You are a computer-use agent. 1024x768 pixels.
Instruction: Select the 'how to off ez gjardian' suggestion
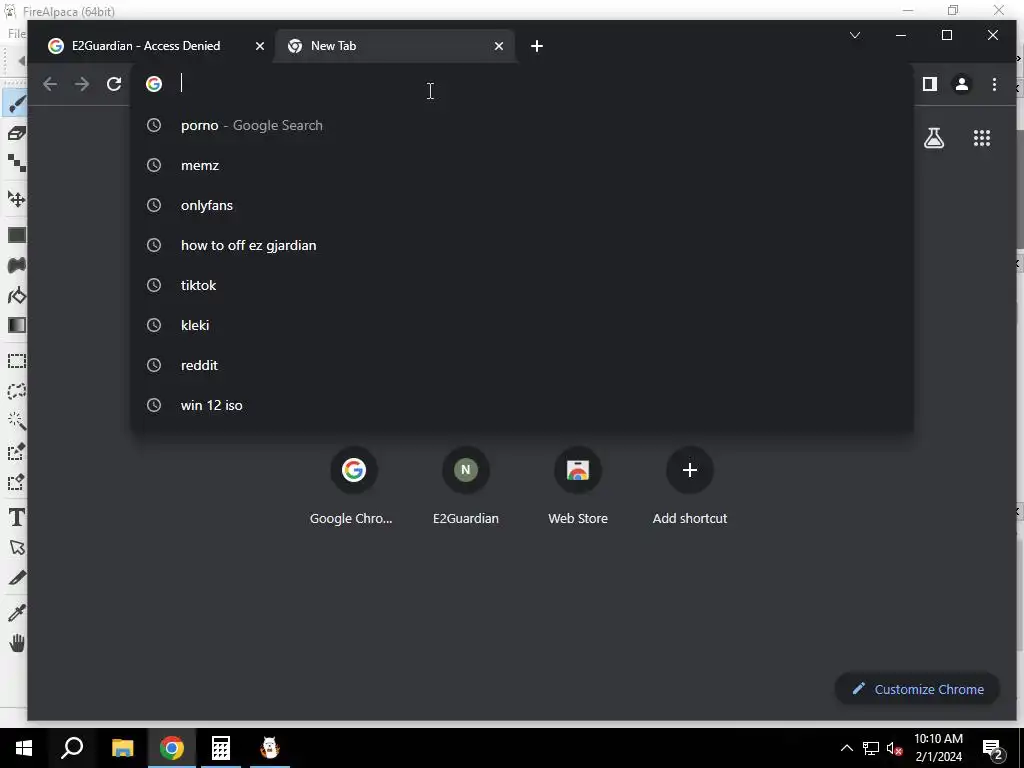coord(522,246)
